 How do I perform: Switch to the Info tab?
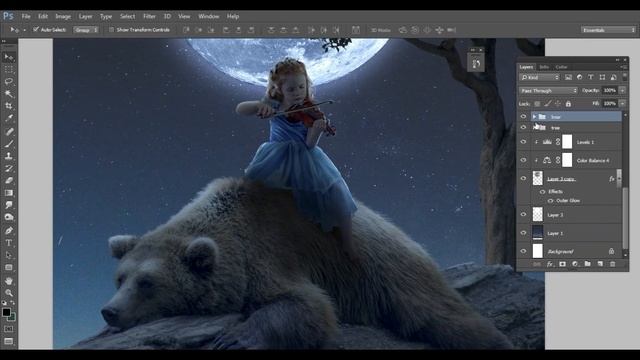tap(544, 67)
